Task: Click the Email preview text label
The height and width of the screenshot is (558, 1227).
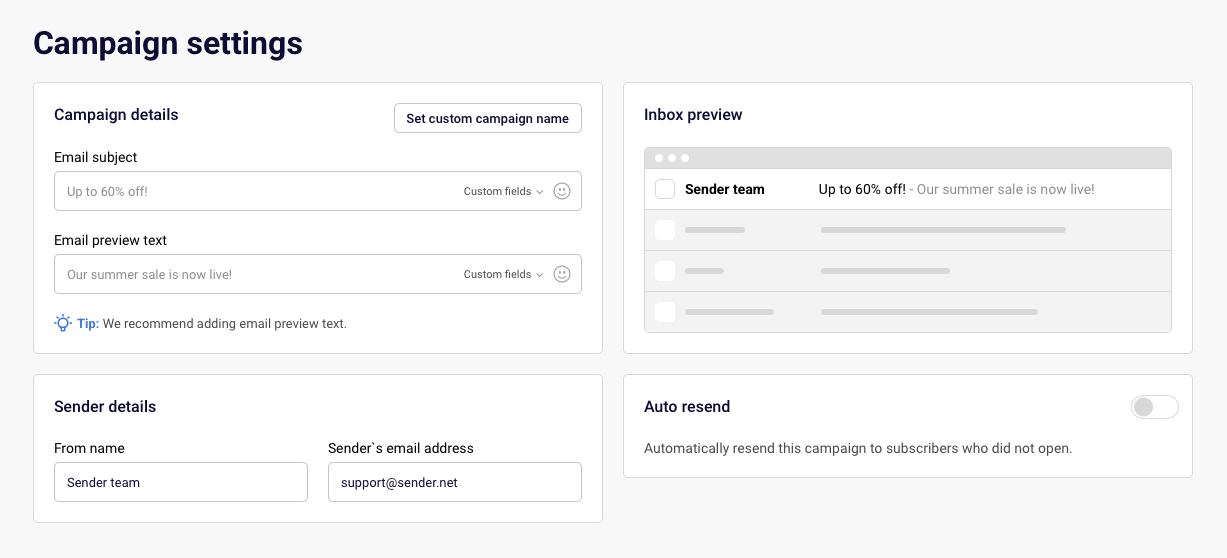Action: pyautogui.click(x=110, y=240)
